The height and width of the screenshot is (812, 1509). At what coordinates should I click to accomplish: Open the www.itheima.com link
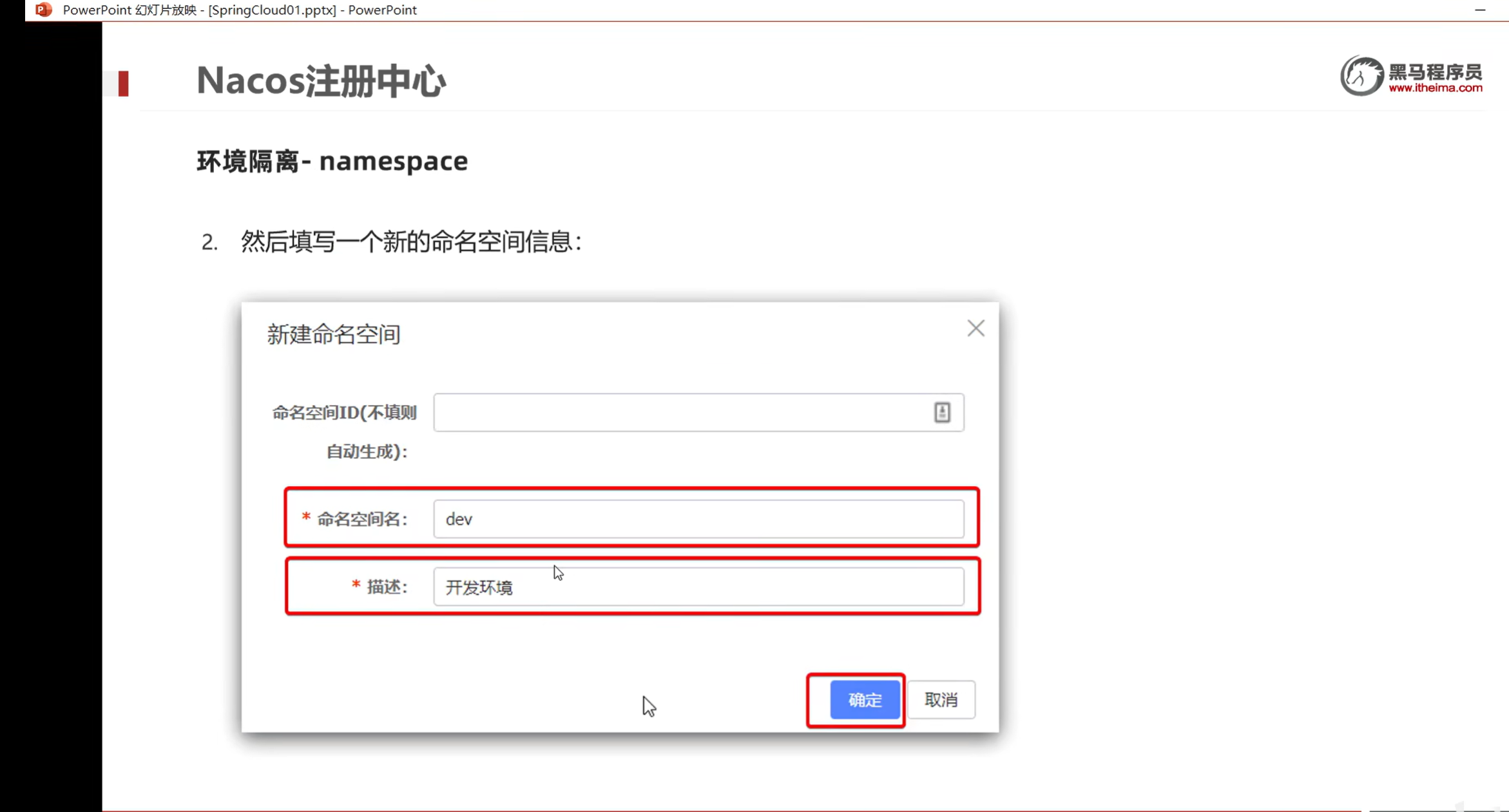pos(1435,88)
